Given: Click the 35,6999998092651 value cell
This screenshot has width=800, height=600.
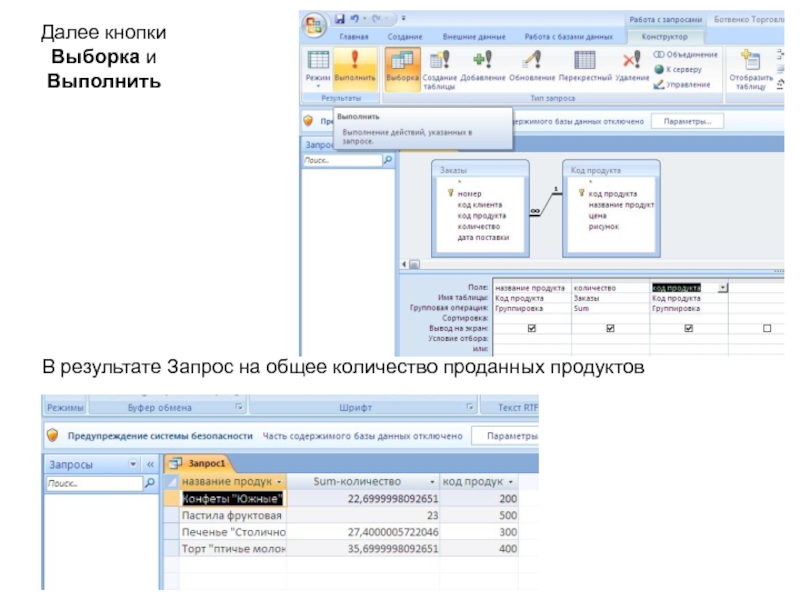Looking at the screenshot, I should tap(363, 549).
